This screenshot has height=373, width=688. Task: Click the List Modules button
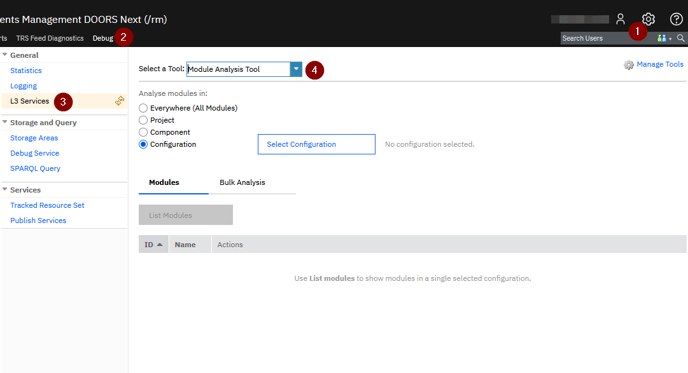[186, 215]
